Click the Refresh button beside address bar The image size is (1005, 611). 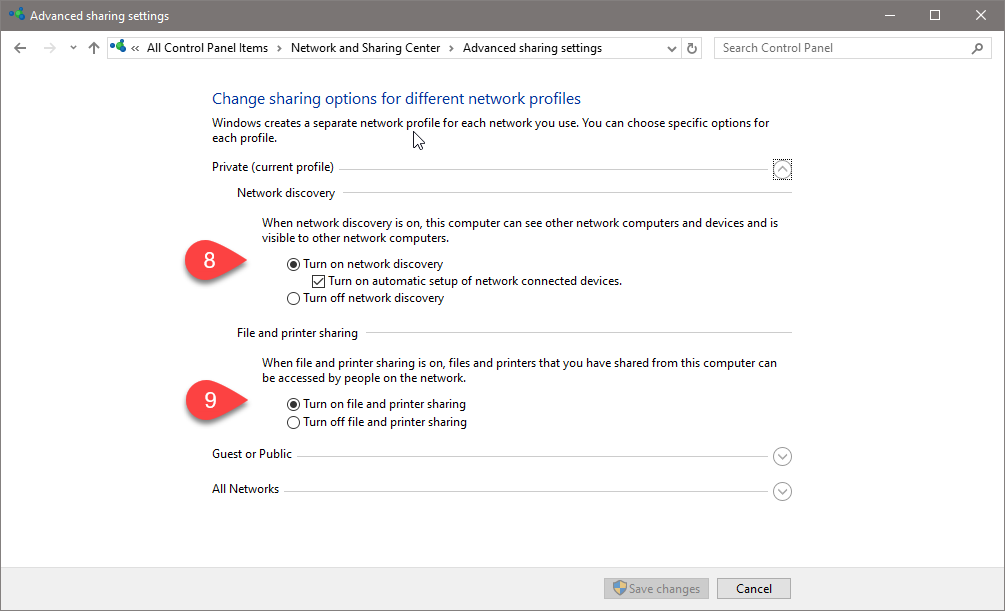(693, 48)
